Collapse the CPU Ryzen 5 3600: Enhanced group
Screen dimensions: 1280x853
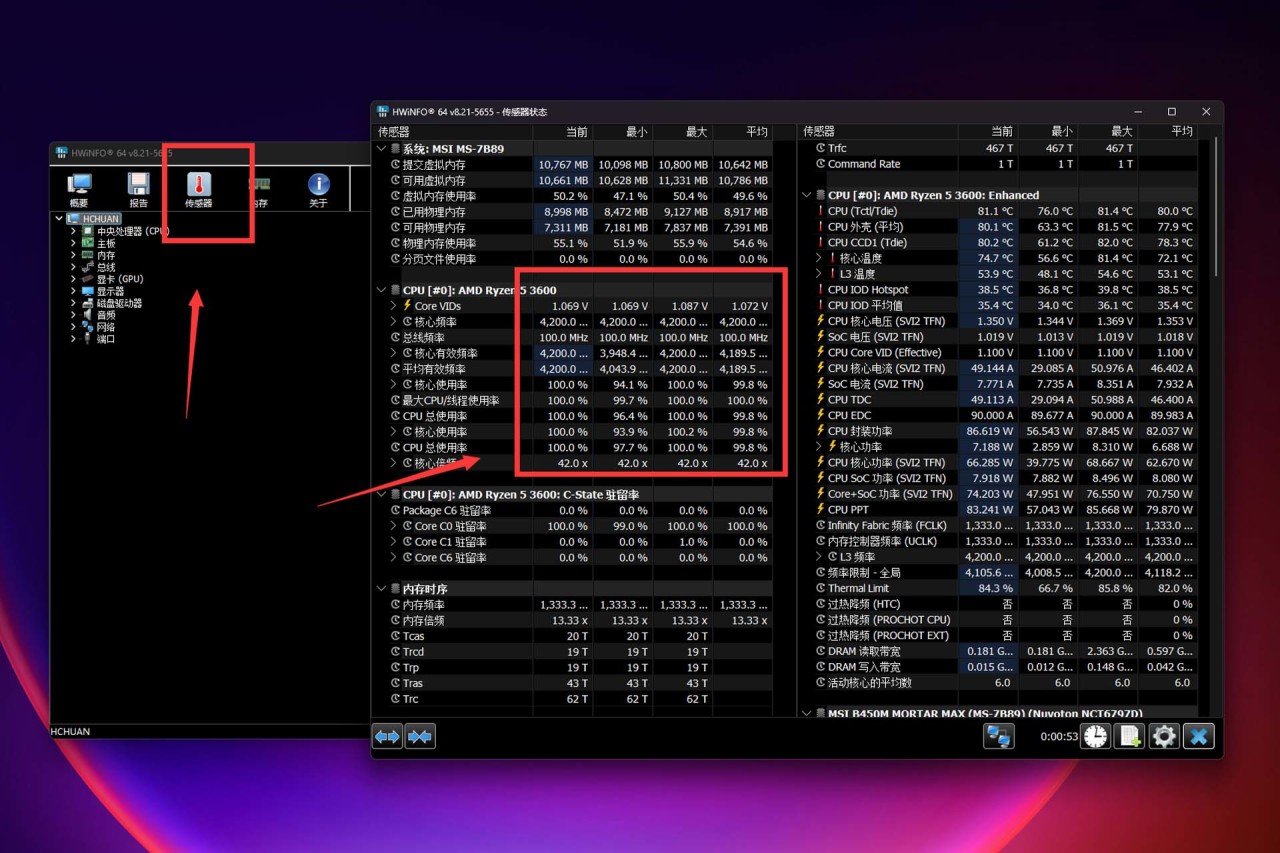pyautogui.click(x=807, y=195)
